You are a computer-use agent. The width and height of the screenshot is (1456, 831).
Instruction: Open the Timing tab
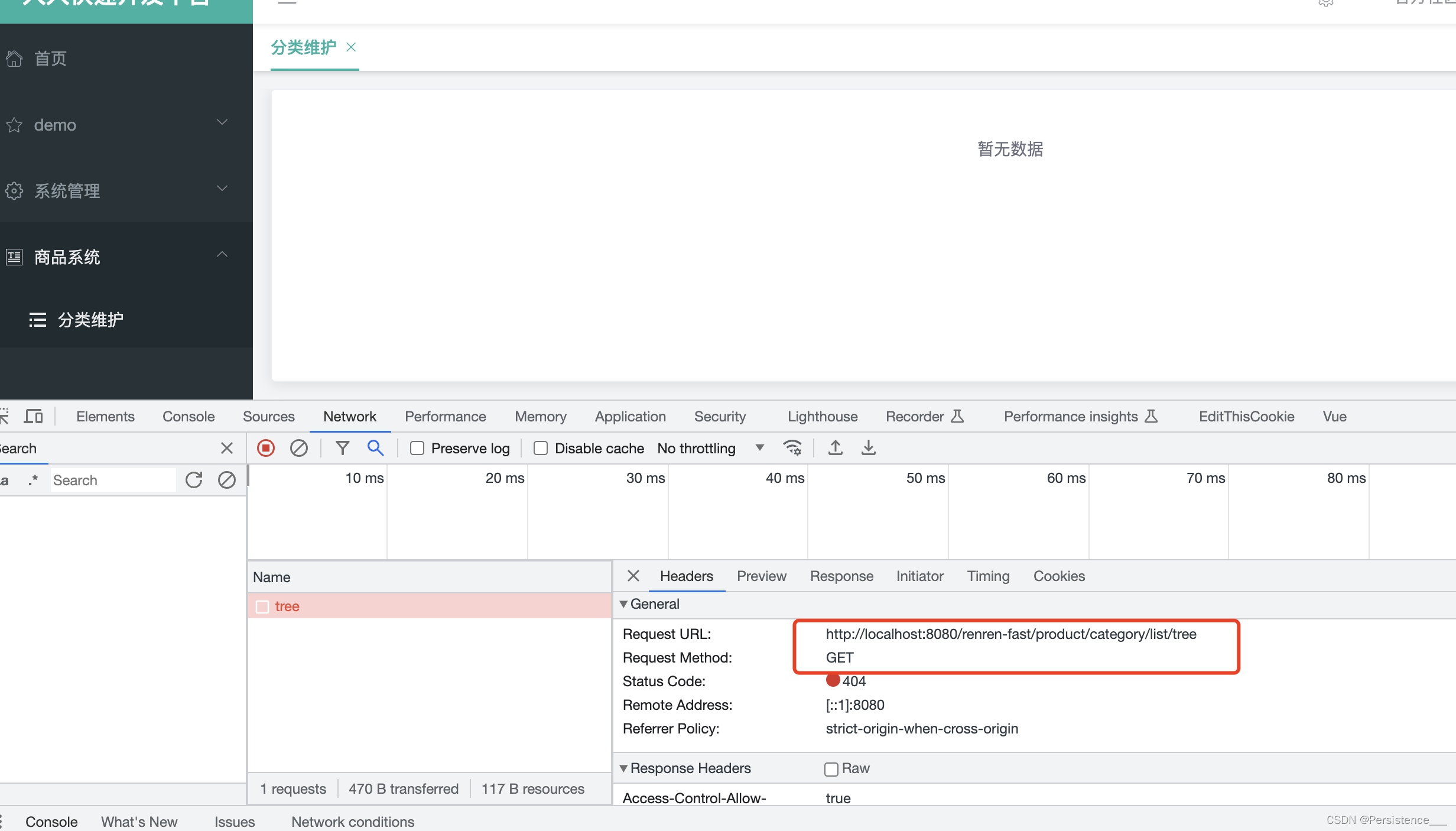tap(989, 576)
